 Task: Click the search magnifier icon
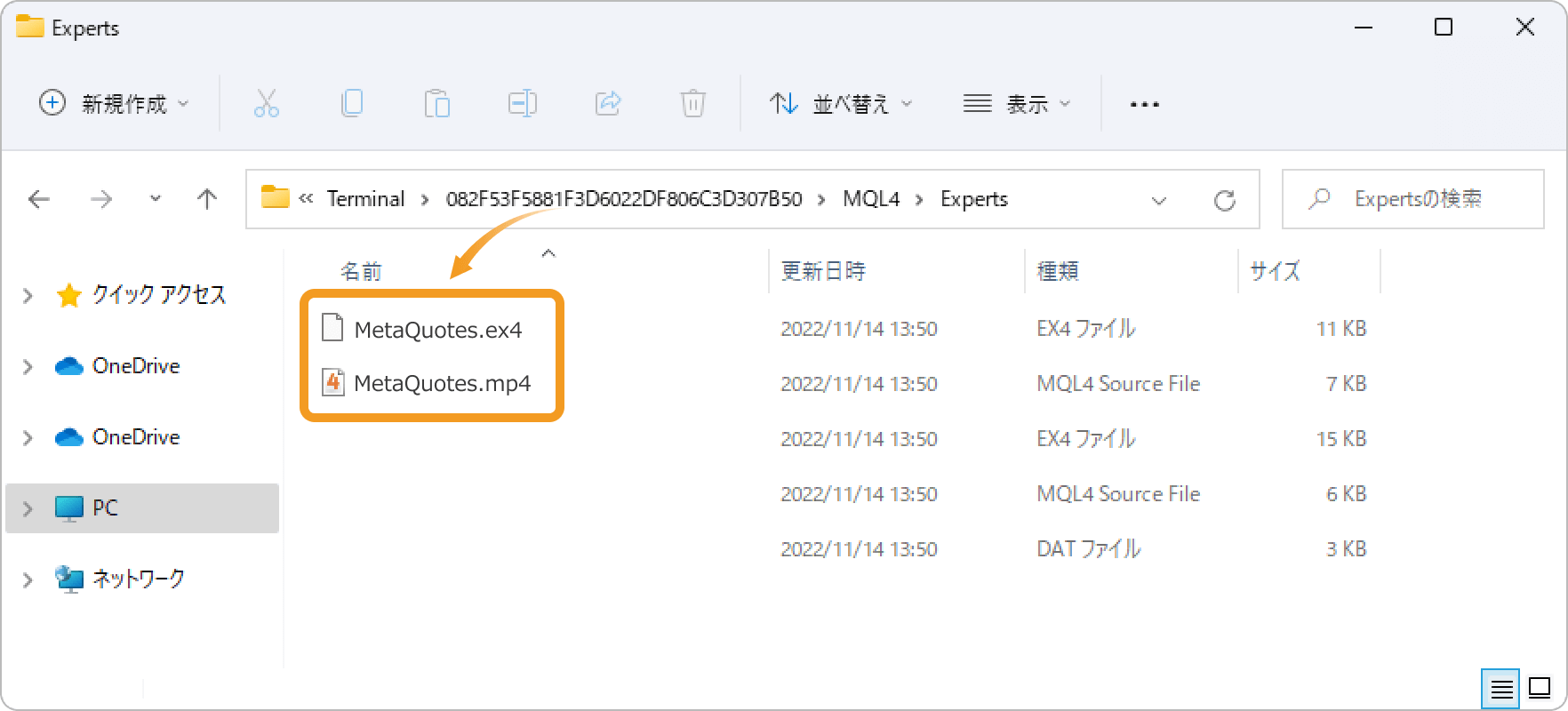(x=1320, y=199)
